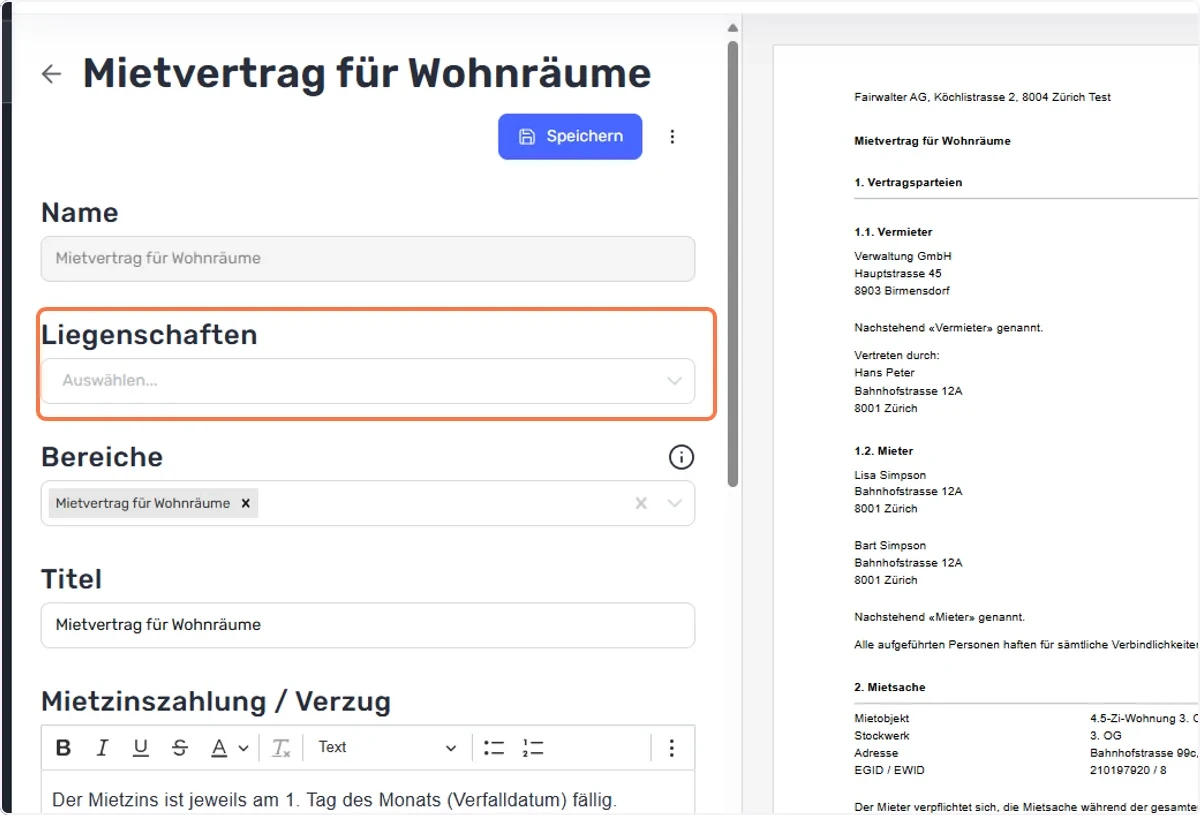Viewport: 1200px width, 815px height.
Task: Click '1.2. Mieter' heading in preview
Action: click(884, 451)
